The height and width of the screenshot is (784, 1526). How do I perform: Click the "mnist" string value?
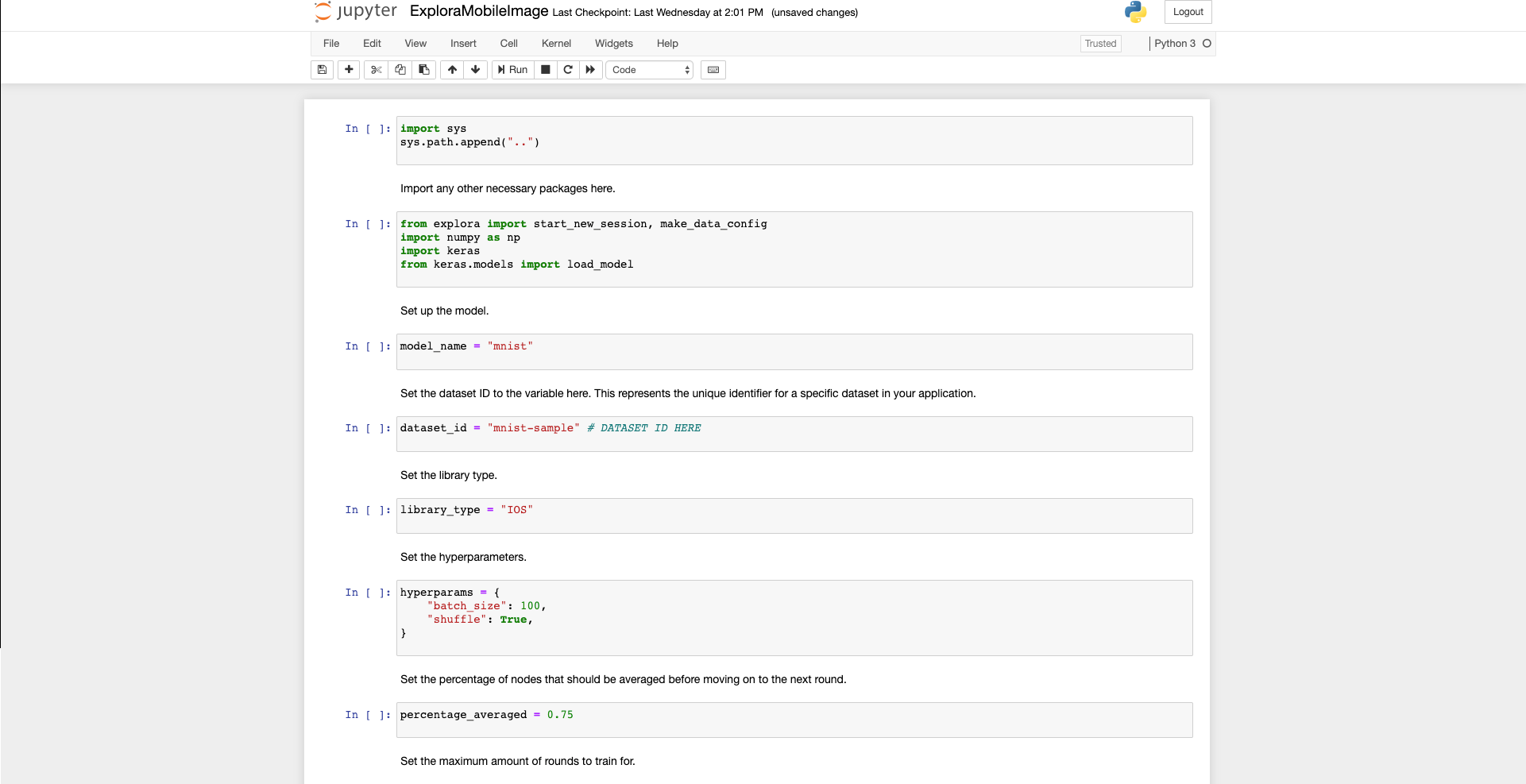click(510, 346)
